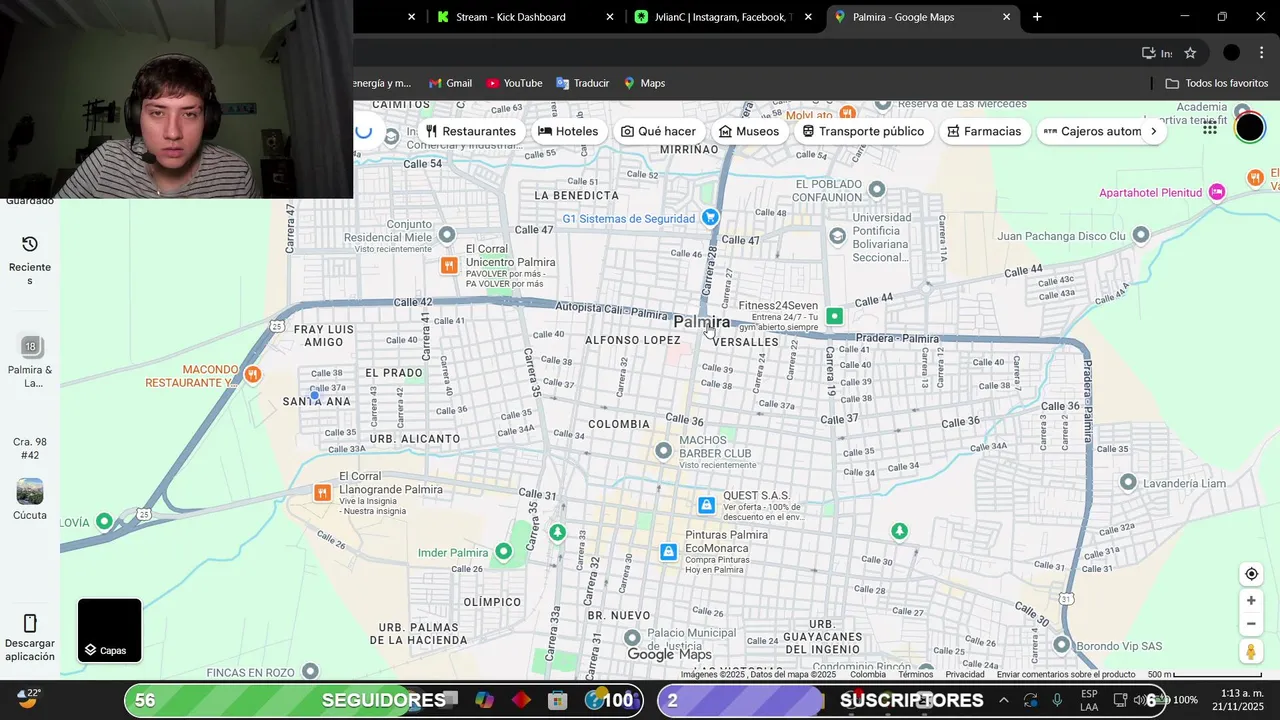Click MACHOS BARBER CLUB marker

663,451
